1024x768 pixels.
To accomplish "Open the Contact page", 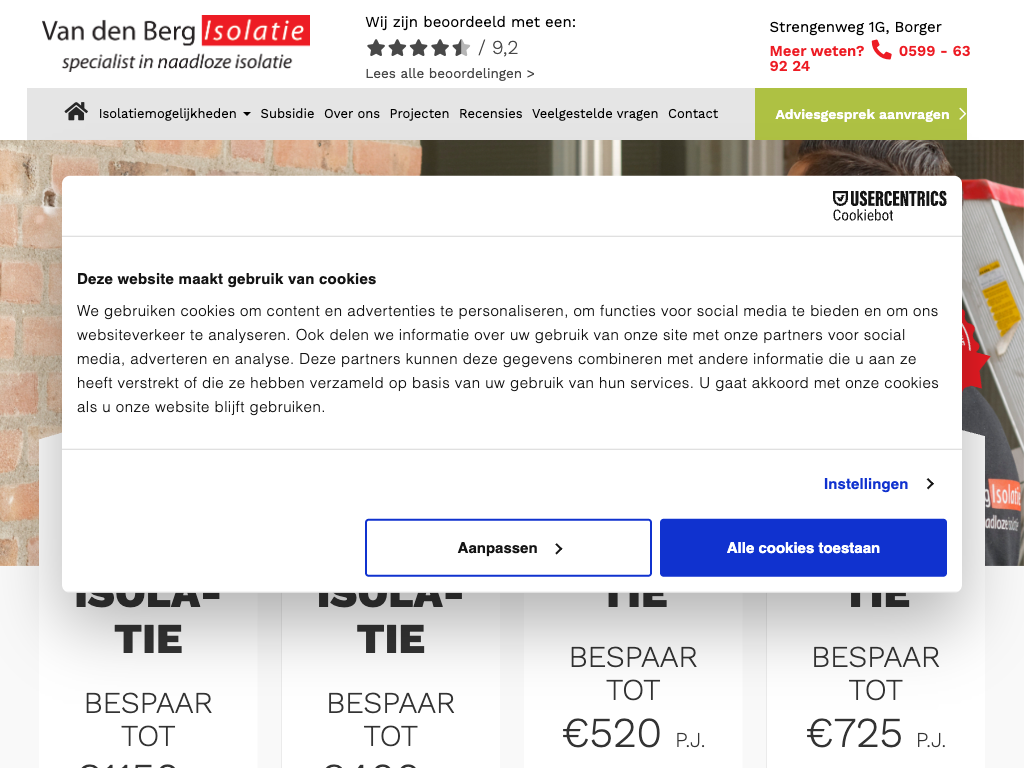I will [x=693, y=114].
